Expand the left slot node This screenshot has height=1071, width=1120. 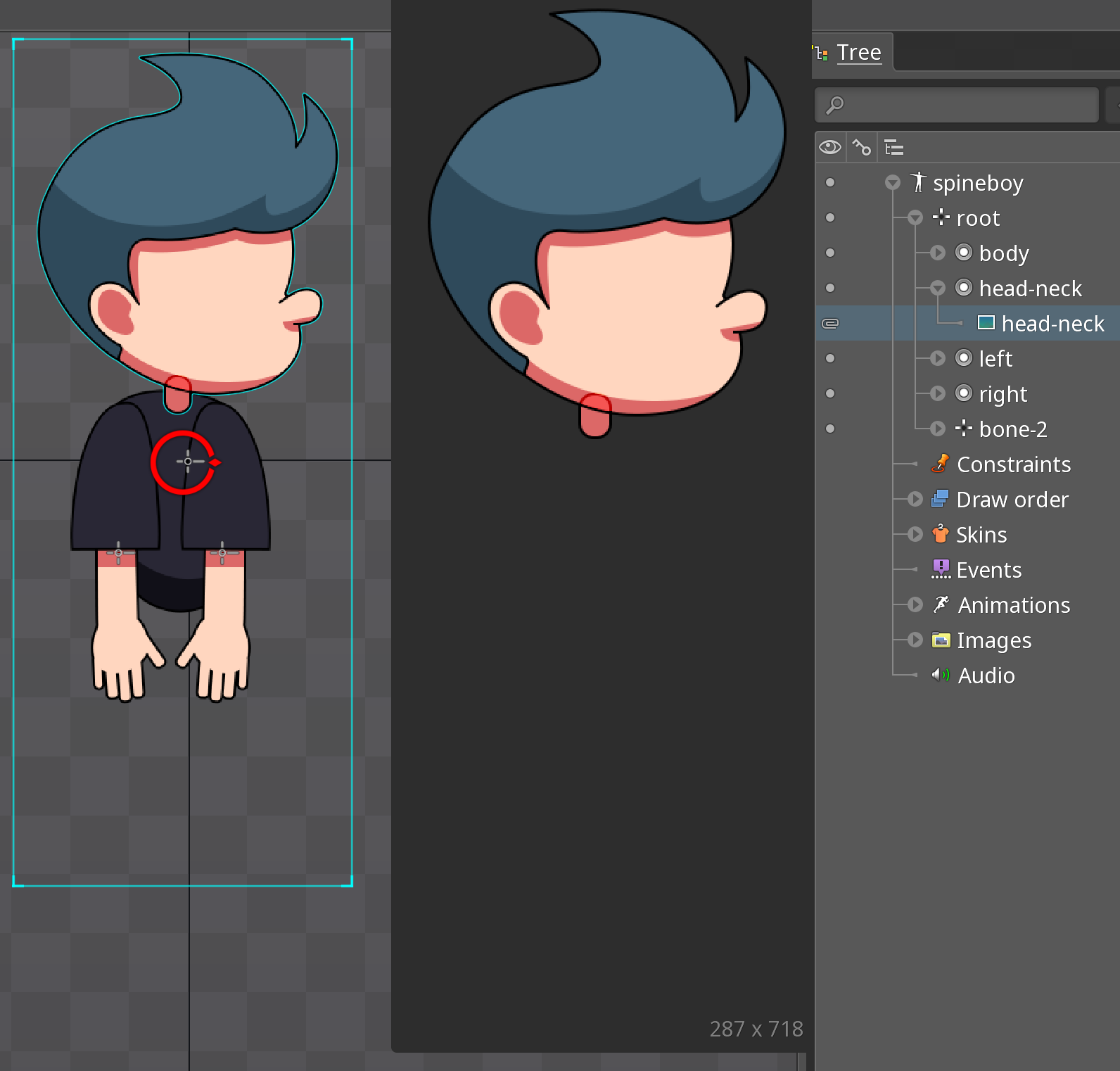click(938, 358)
